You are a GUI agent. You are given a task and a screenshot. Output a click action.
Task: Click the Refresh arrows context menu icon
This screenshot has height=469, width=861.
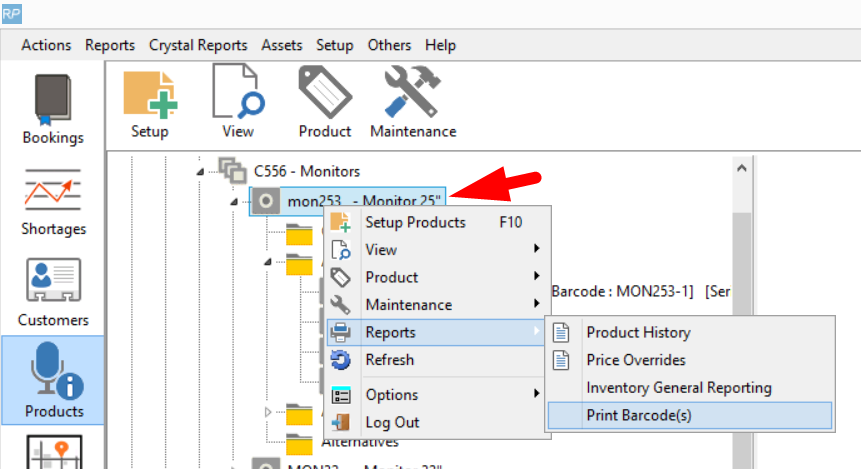pyautogui.click(x=340, y=360)
